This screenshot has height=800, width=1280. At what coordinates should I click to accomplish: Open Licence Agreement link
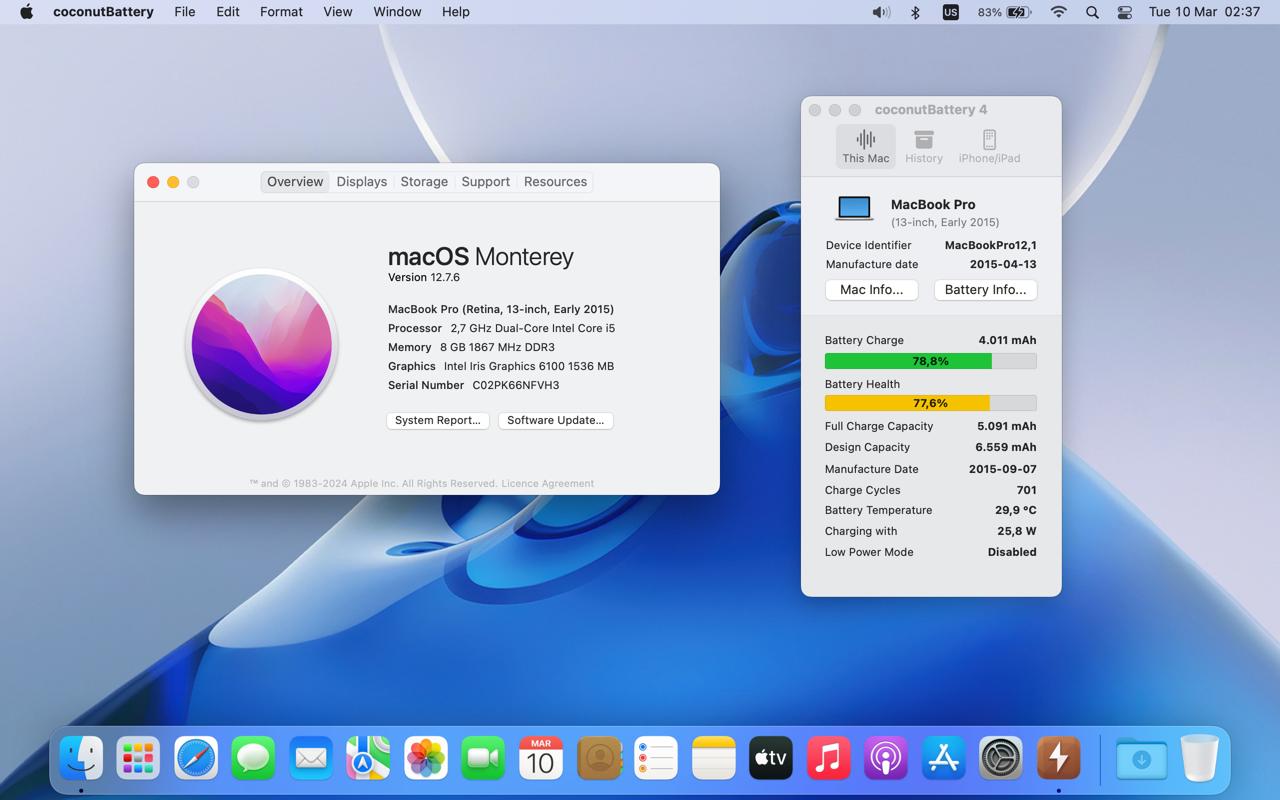pyautogui.click(x=547, y=483)
